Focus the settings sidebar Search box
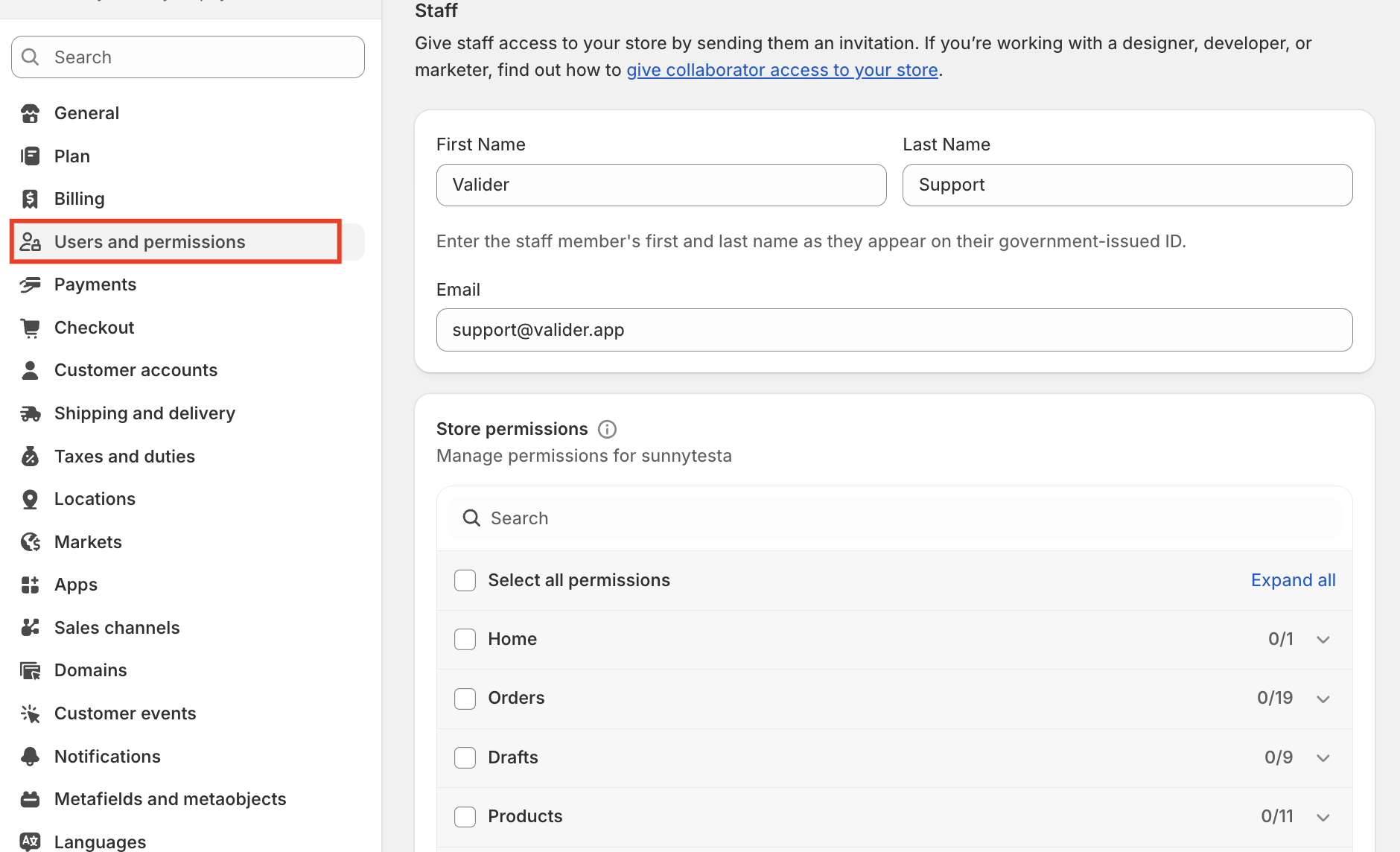 tap(188, 57)
